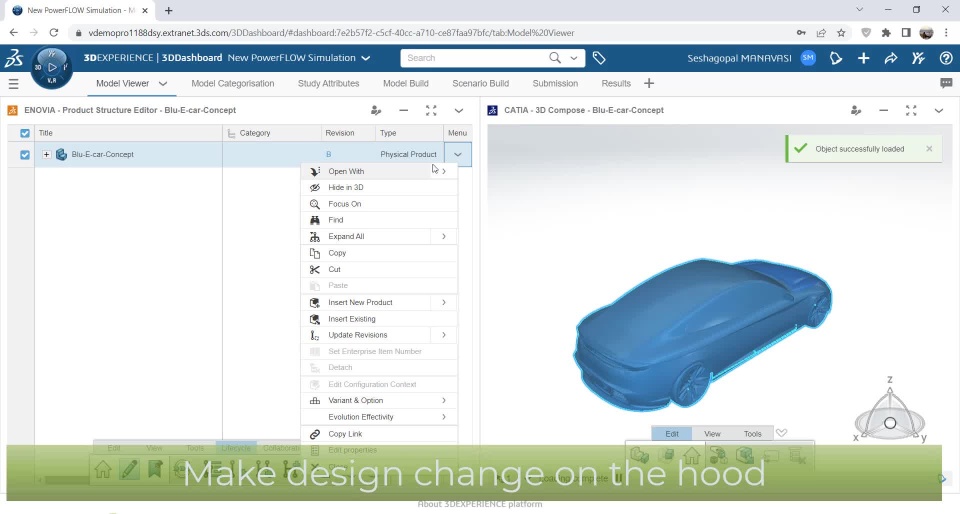This screenshot has height=514, width=960.
Task: Open the Model Viewer tab dropdown
Action: (x=163, y=84)
